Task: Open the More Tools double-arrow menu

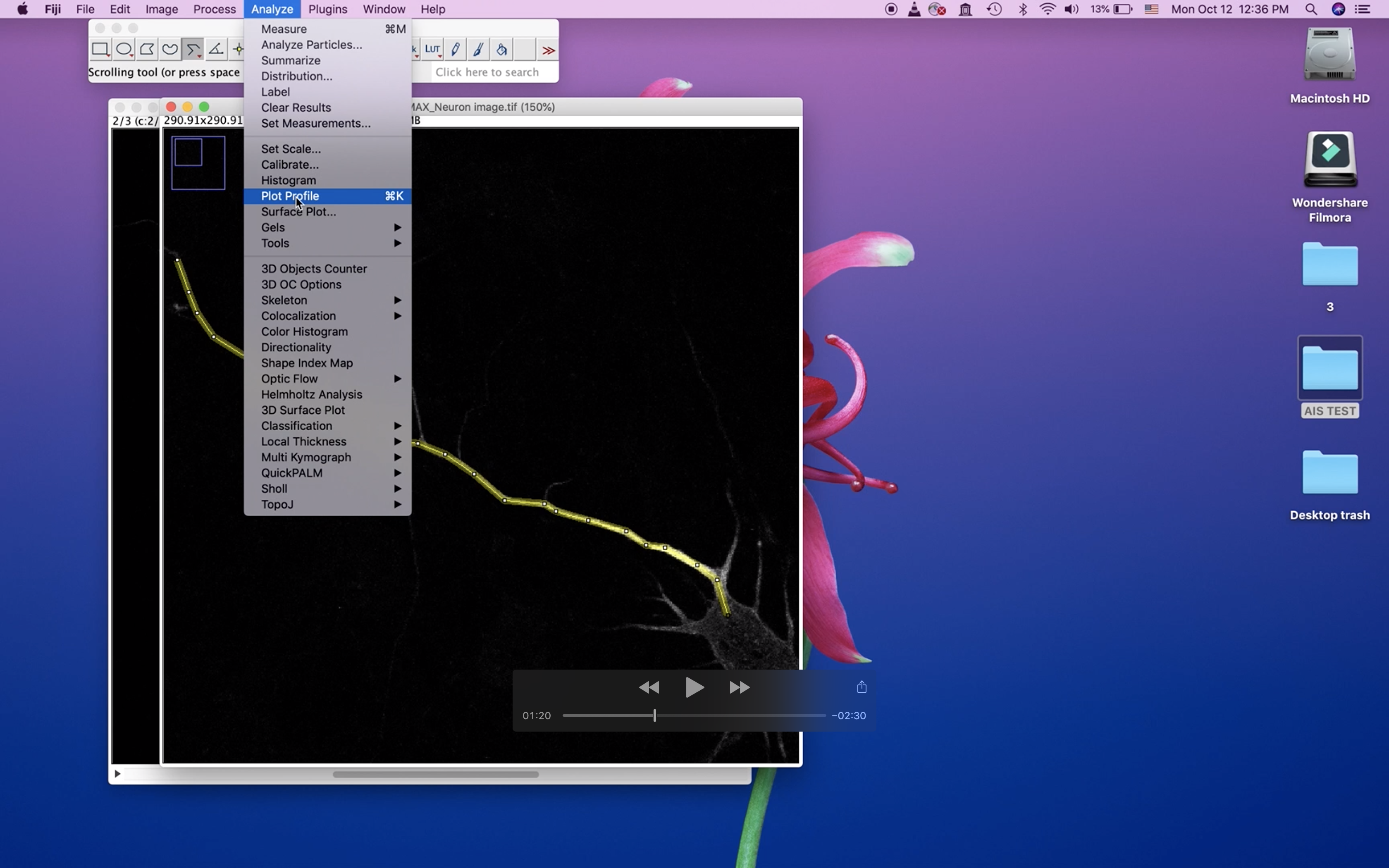Action: (548, 50)
